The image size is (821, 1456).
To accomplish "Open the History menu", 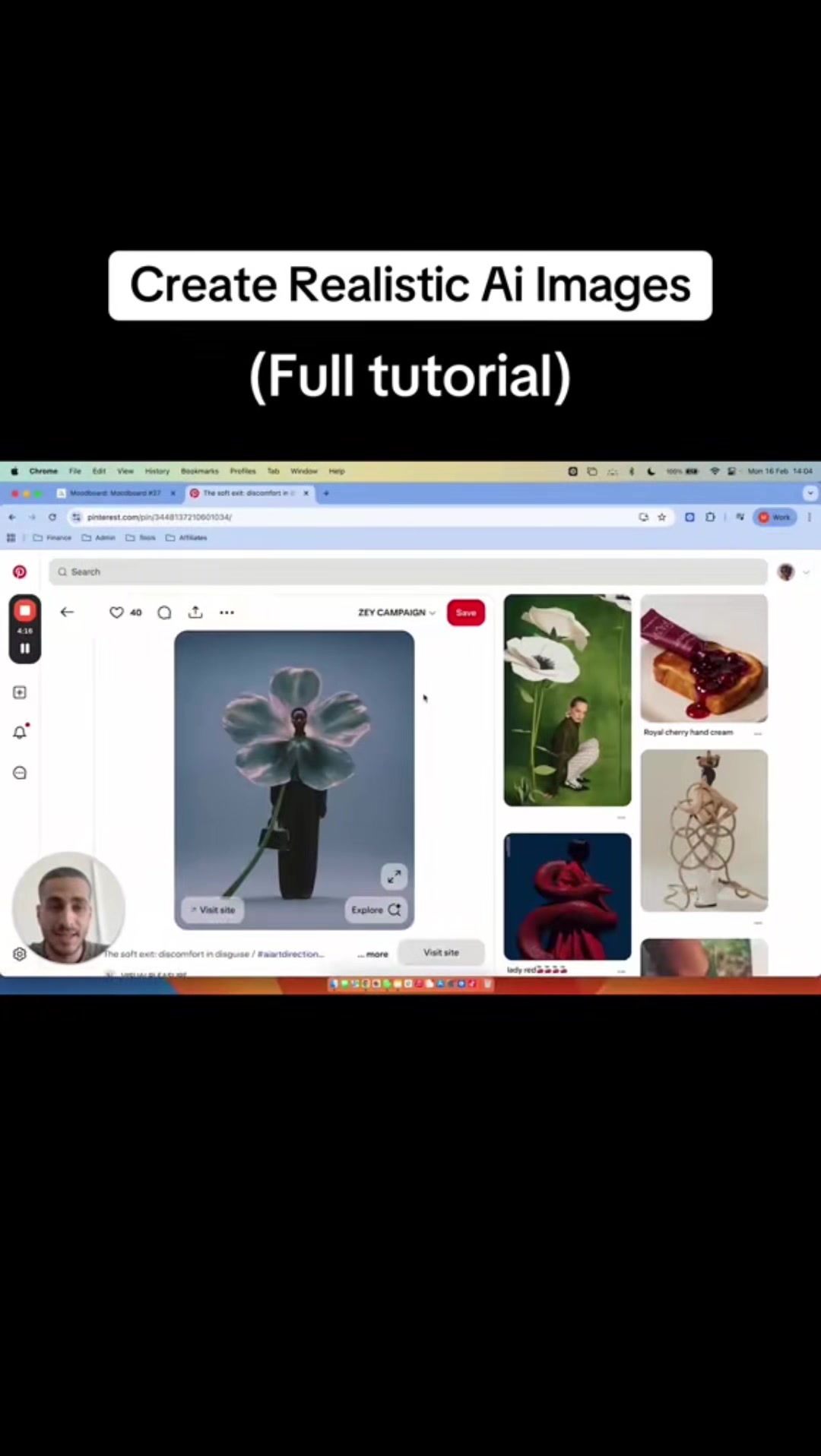I will coord(157,471).
